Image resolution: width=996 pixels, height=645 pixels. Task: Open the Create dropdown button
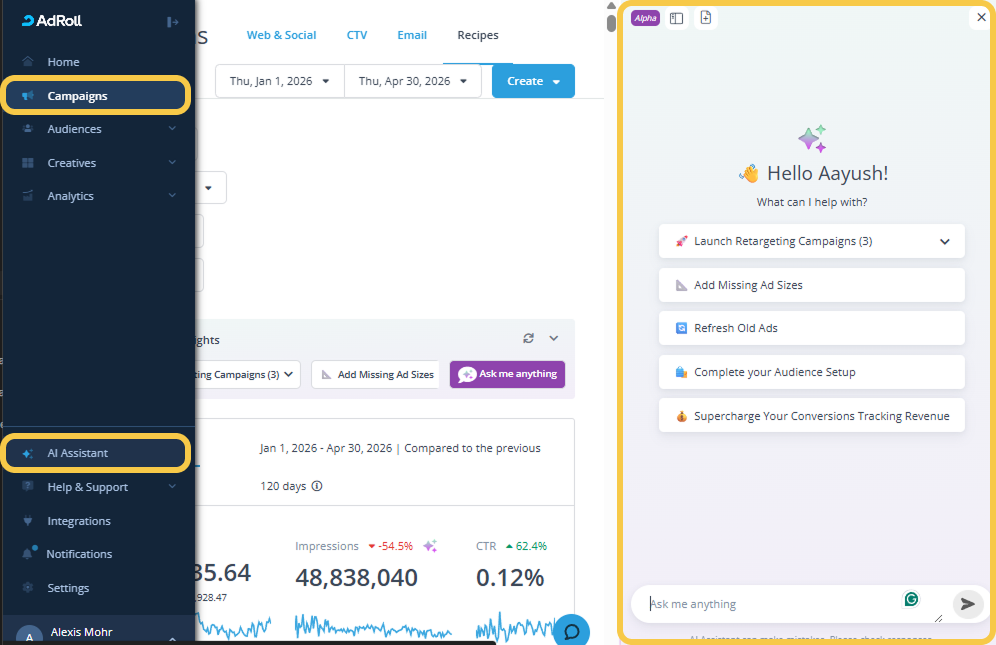pyautogui.click(x=533, y=81)
